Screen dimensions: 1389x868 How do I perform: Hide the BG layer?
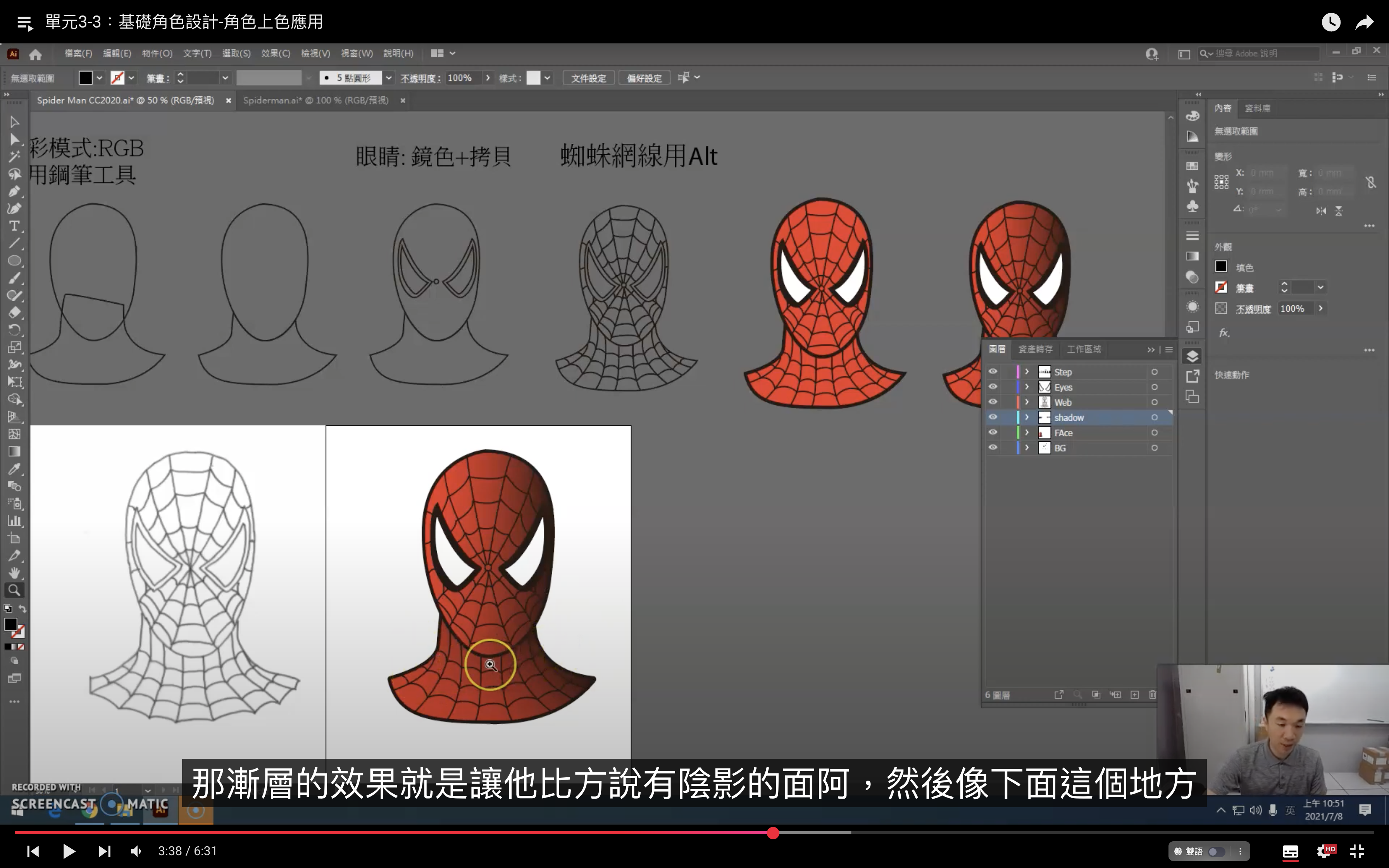pos(993,448)
